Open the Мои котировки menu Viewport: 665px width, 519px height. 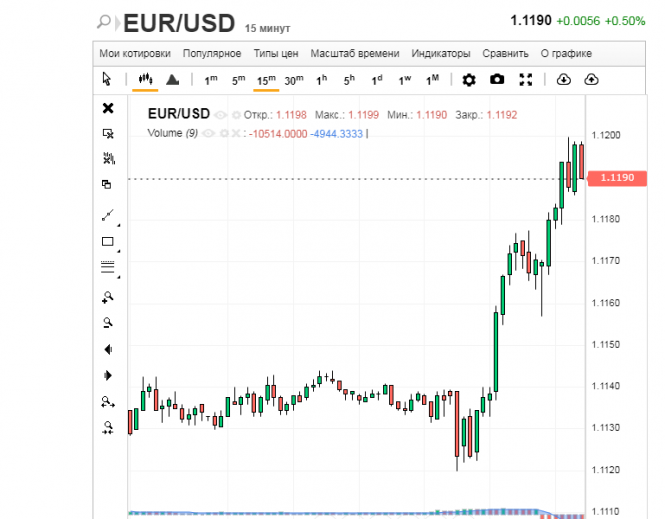tap(135, 53)
